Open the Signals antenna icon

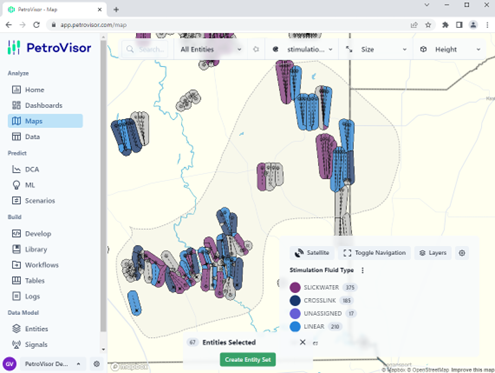click(x=16, y=344)
